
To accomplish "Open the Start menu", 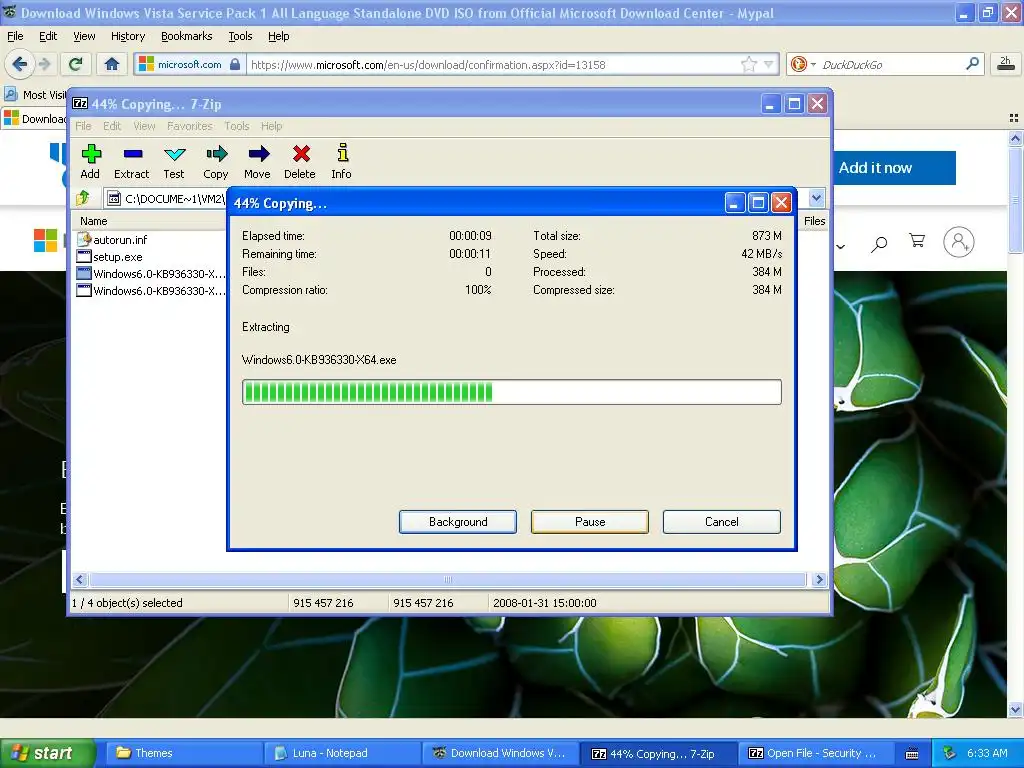I will [x=46, y=753].
